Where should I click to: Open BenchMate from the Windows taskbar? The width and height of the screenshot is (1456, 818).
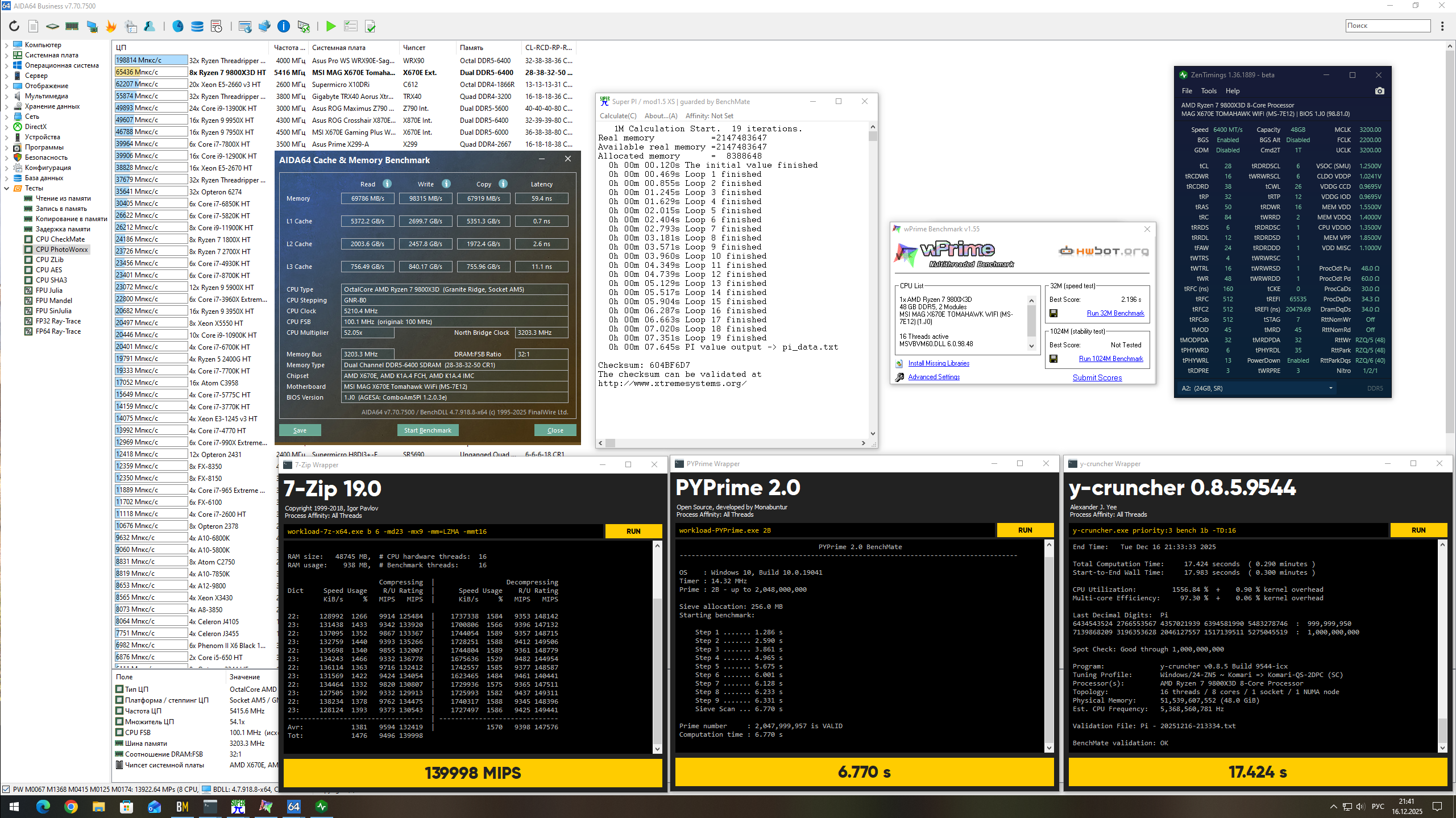click(182, 806)
